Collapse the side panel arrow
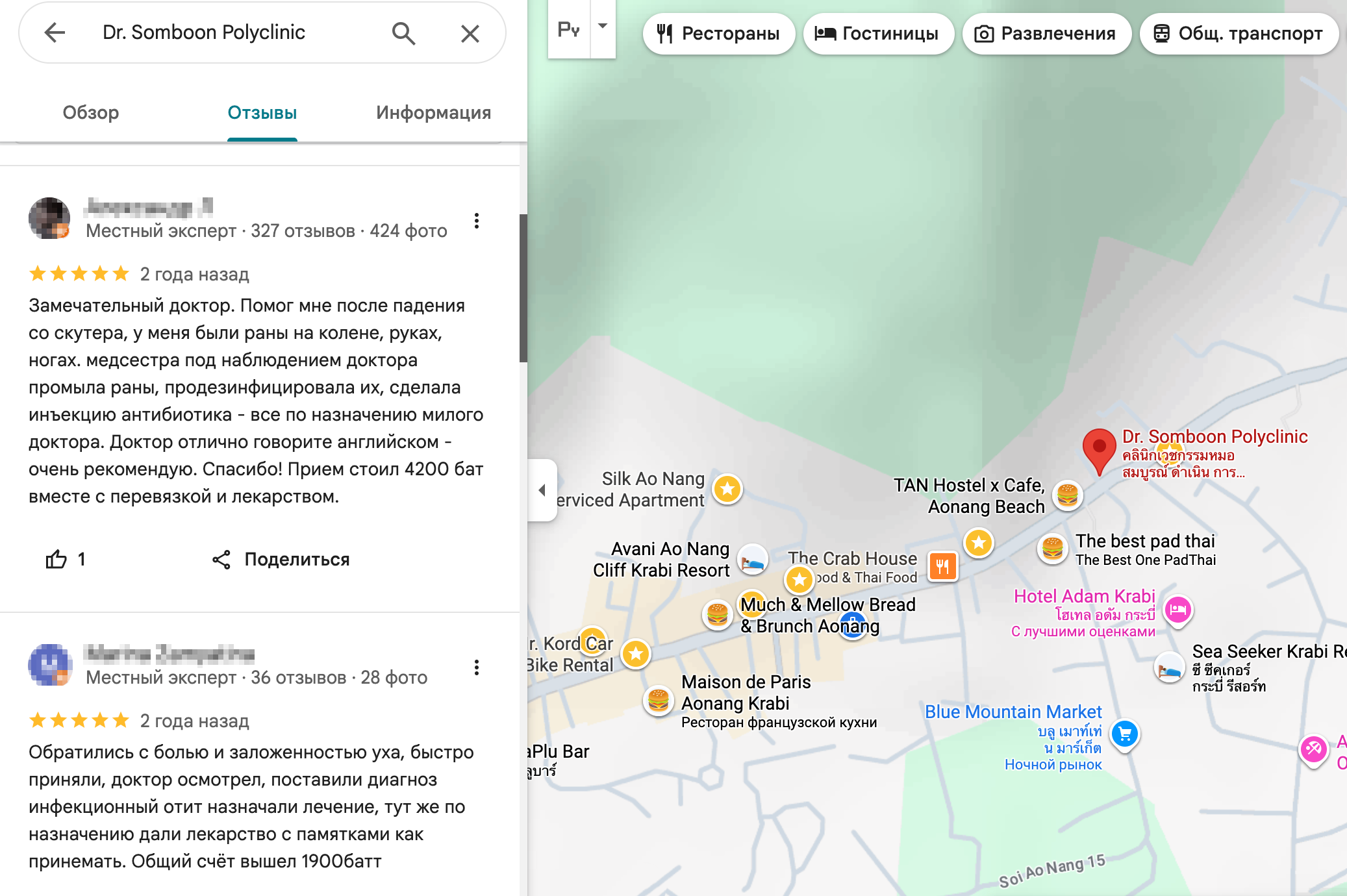The height and width of the screenshot is (896, 1347). pyautogui.click(x=542, y=490)
